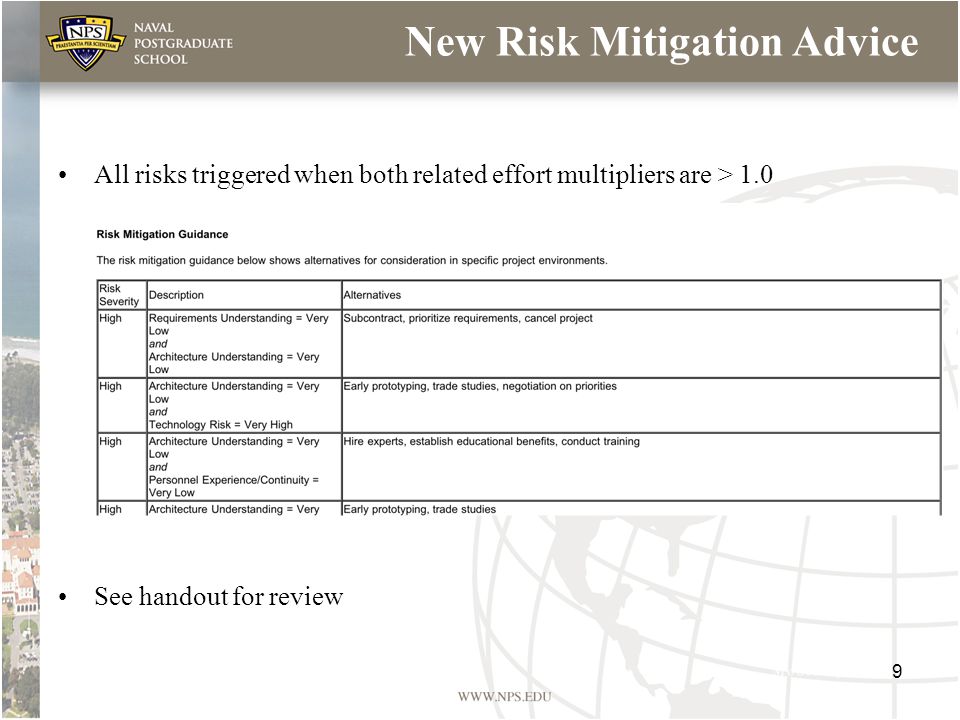Click the Personnel Experience/Continuity description cell
The width and height of the screenshot is (960, 720).
click(x=244, y=467)
